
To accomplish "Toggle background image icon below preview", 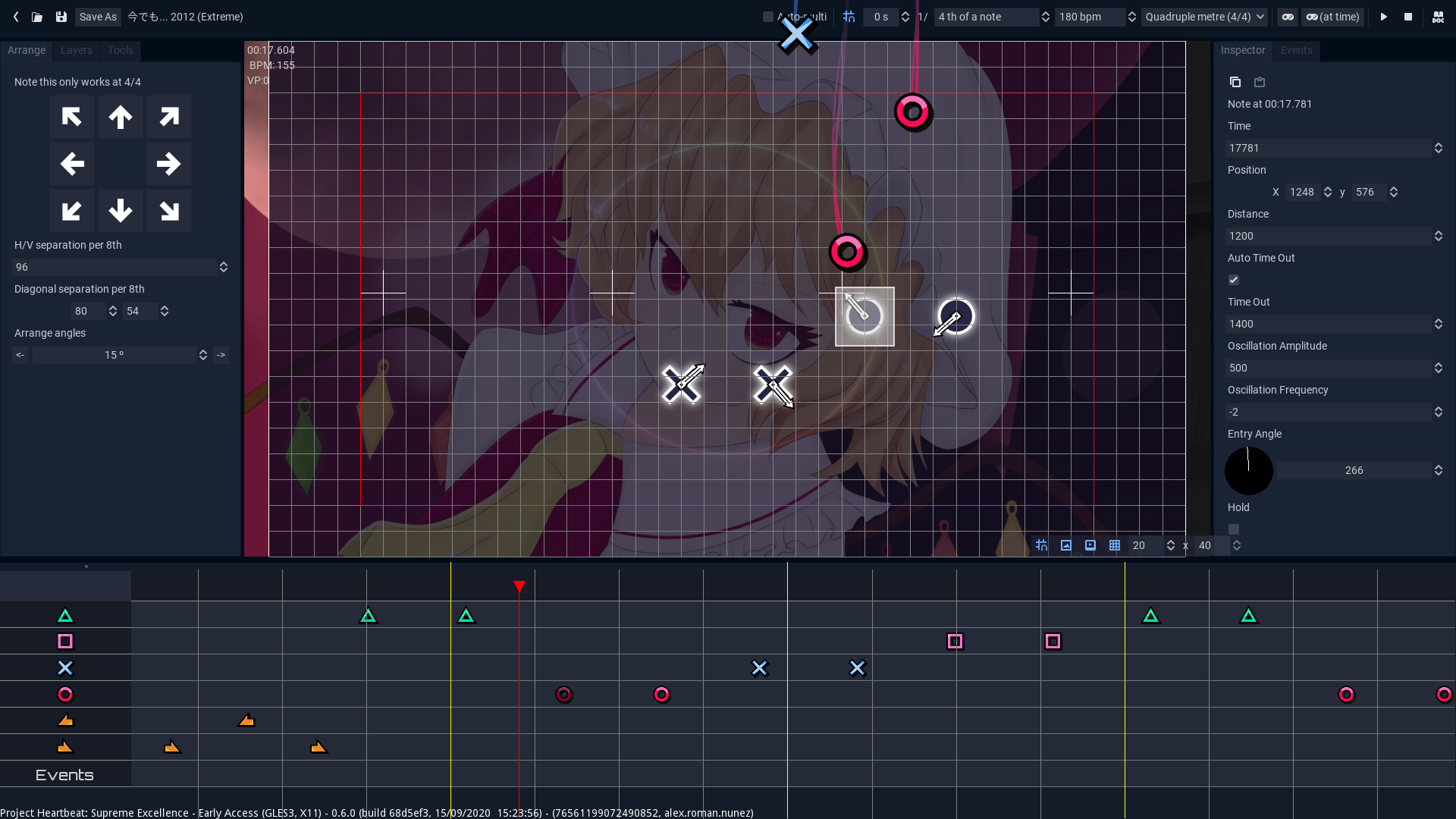I will 1066,545.
